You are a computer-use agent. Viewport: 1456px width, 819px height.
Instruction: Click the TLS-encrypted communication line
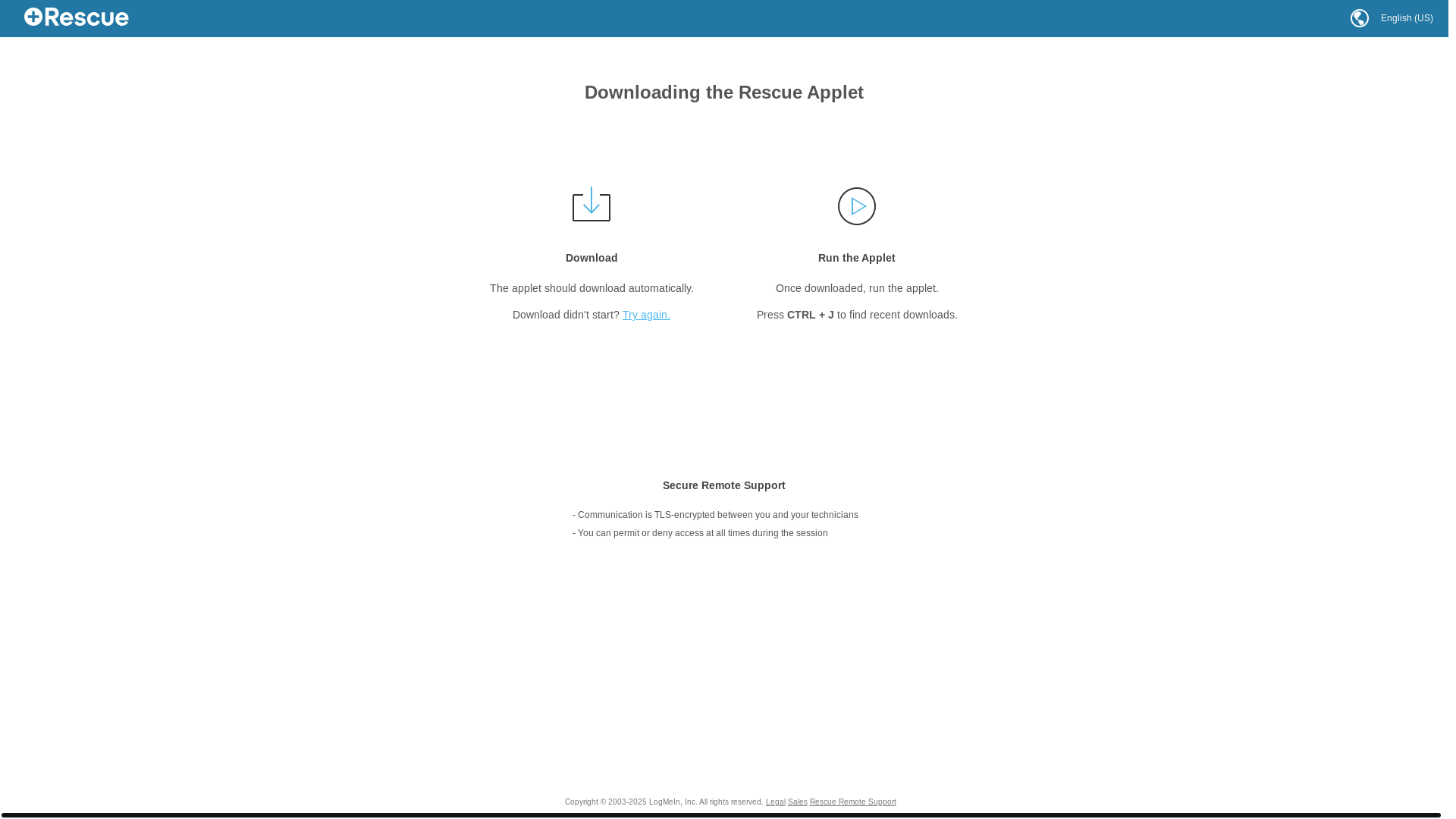coord(715,515)
